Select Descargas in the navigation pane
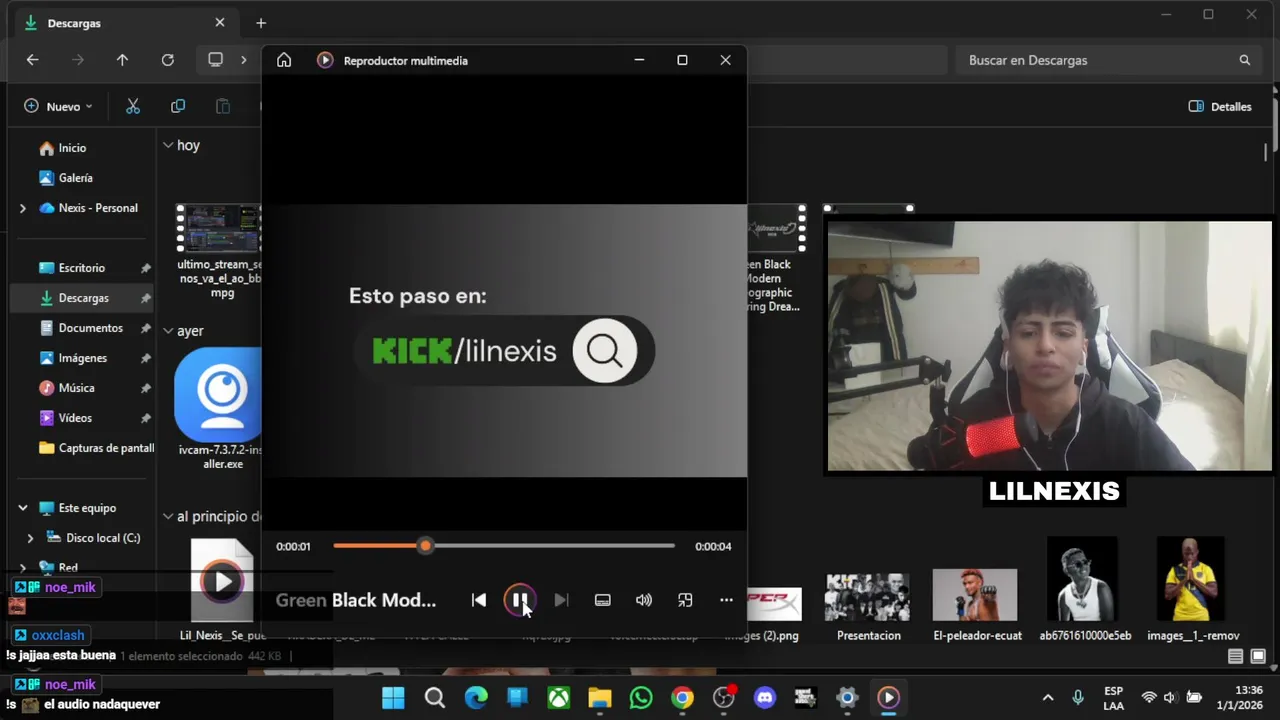 coord(83,298)
